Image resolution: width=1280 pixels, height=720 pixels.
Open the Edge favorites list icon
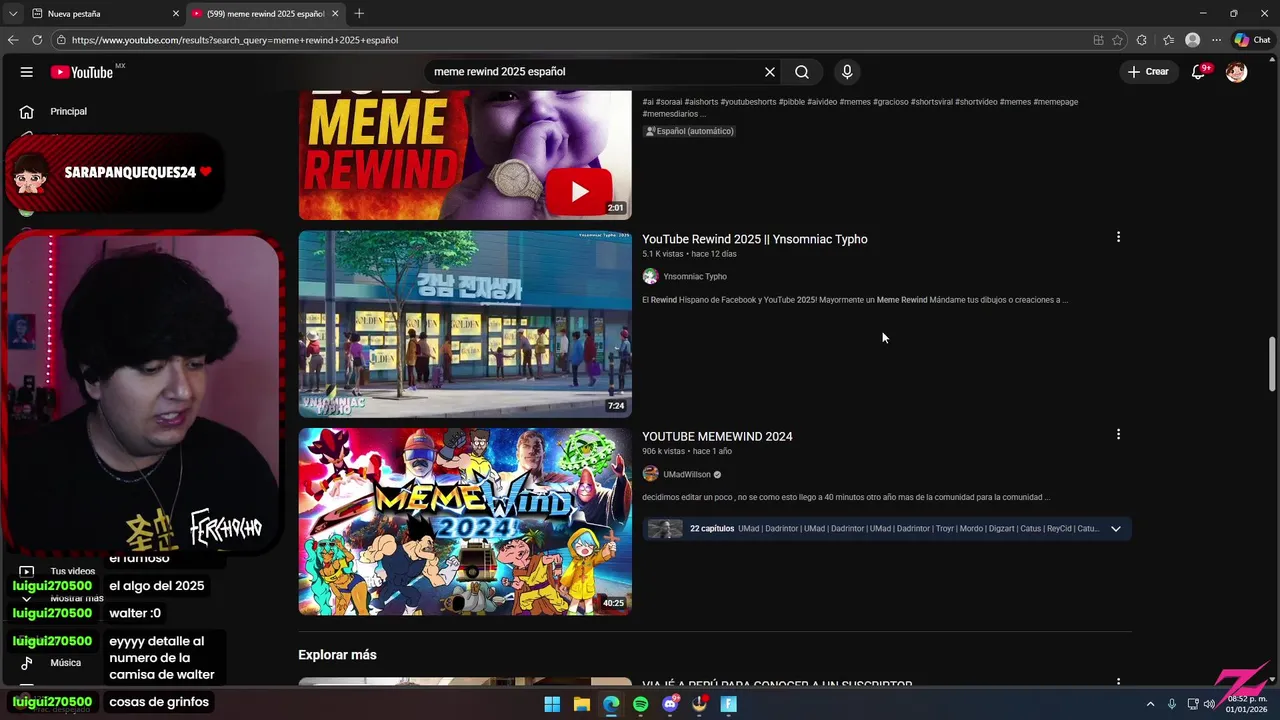click(x=1168, y=40)
